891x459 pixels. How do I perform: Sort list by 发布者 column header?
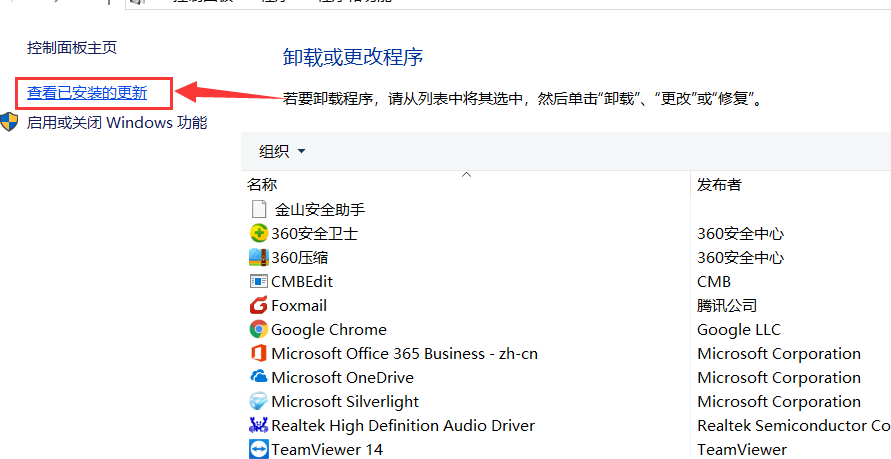click(x=719, y=184)
